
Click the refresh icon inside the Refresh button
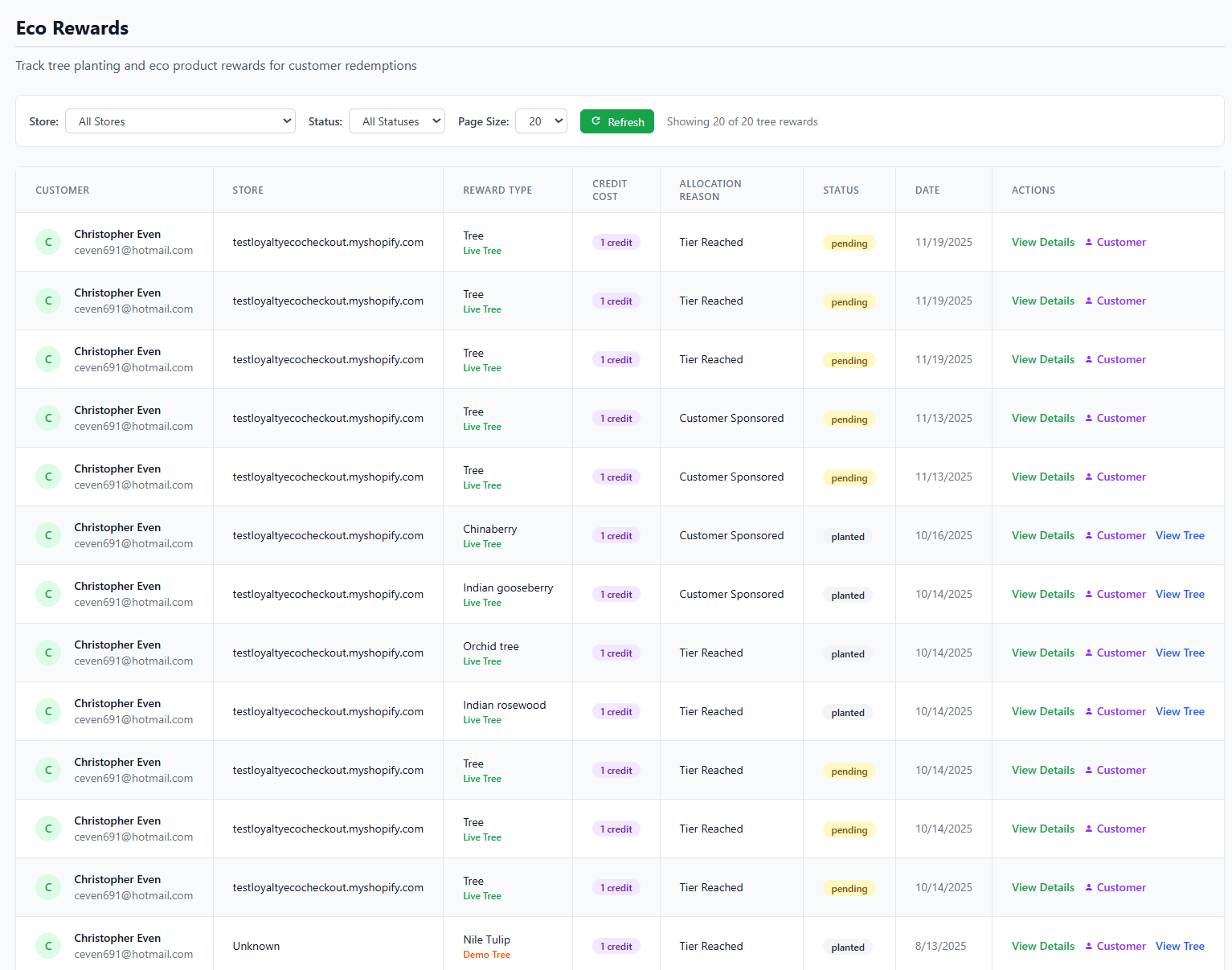point(596,121)
